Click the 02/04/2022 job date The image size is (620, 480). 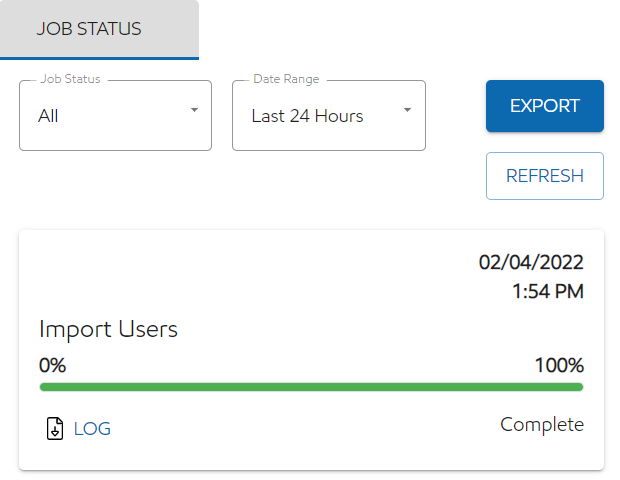530,263
